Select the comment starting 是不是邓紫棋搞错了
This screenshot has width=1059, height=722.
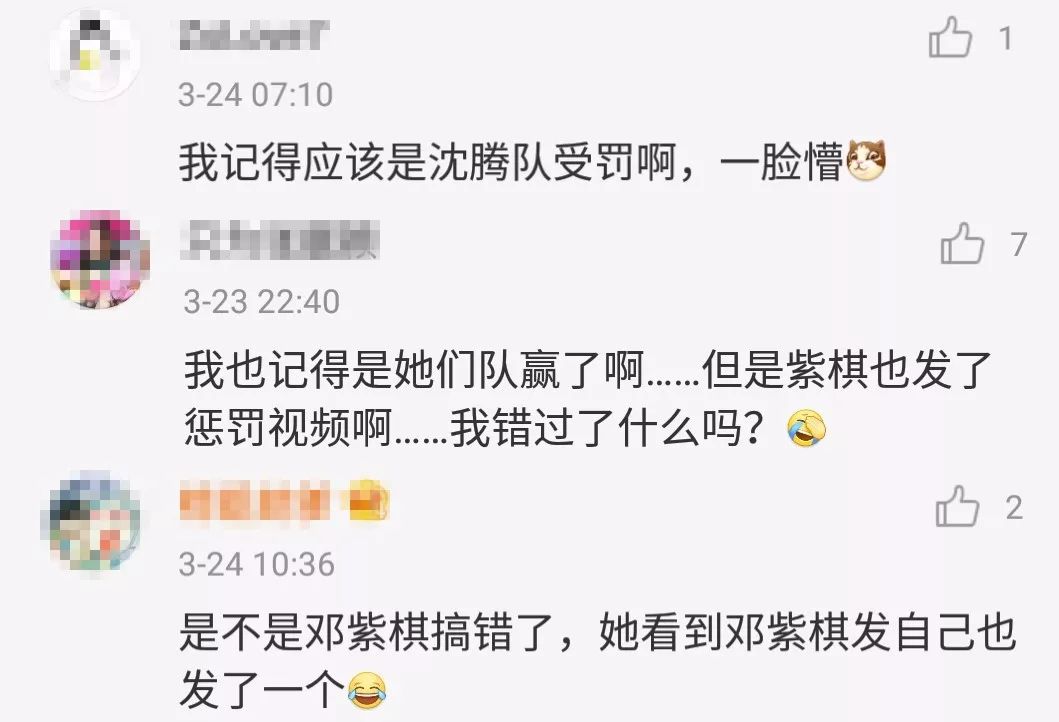pyautogui.click(x=598, y=661)
